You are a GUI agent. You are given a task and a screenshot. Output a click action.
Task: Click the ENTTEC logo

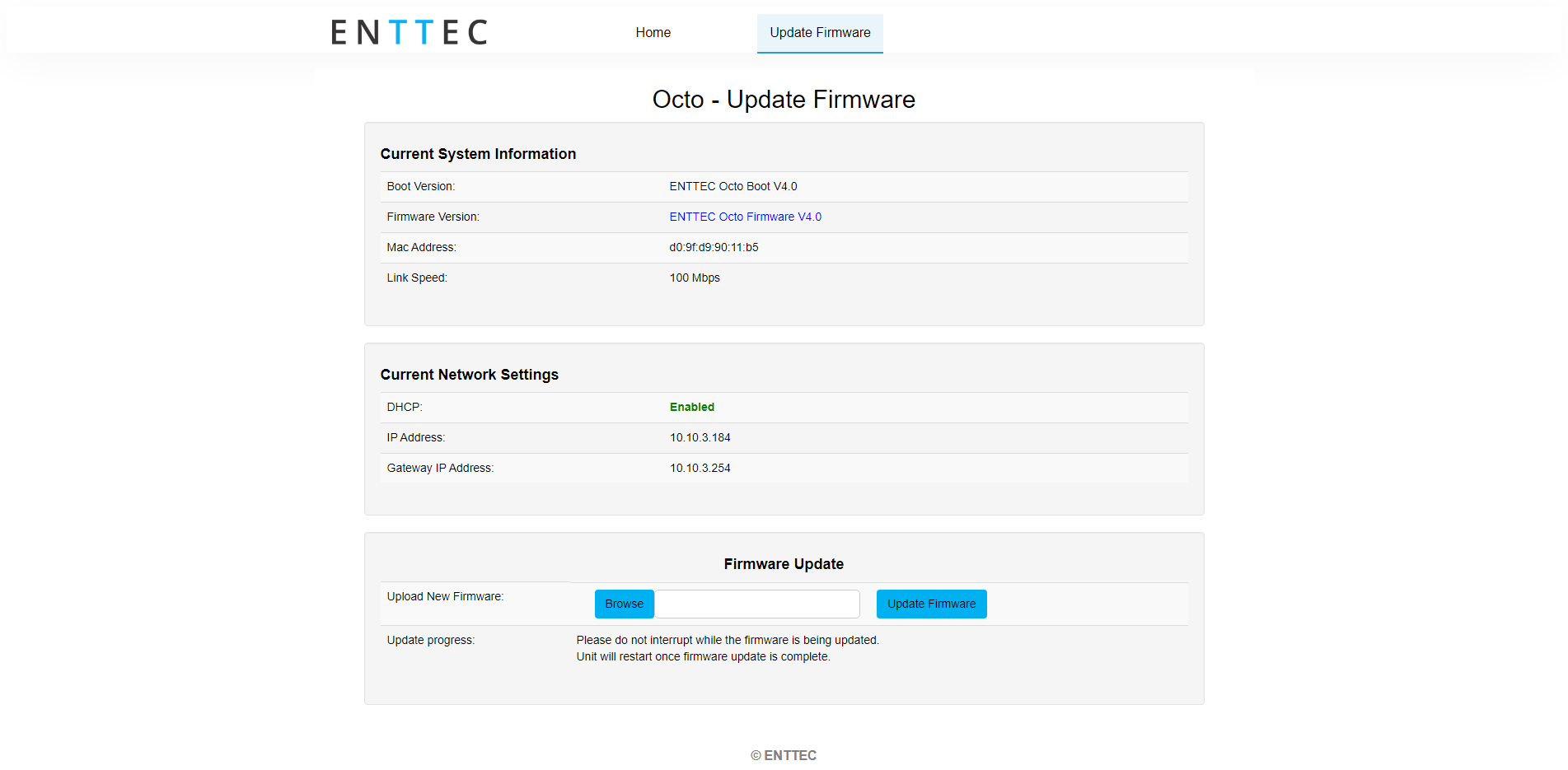[x=409, y=32]
